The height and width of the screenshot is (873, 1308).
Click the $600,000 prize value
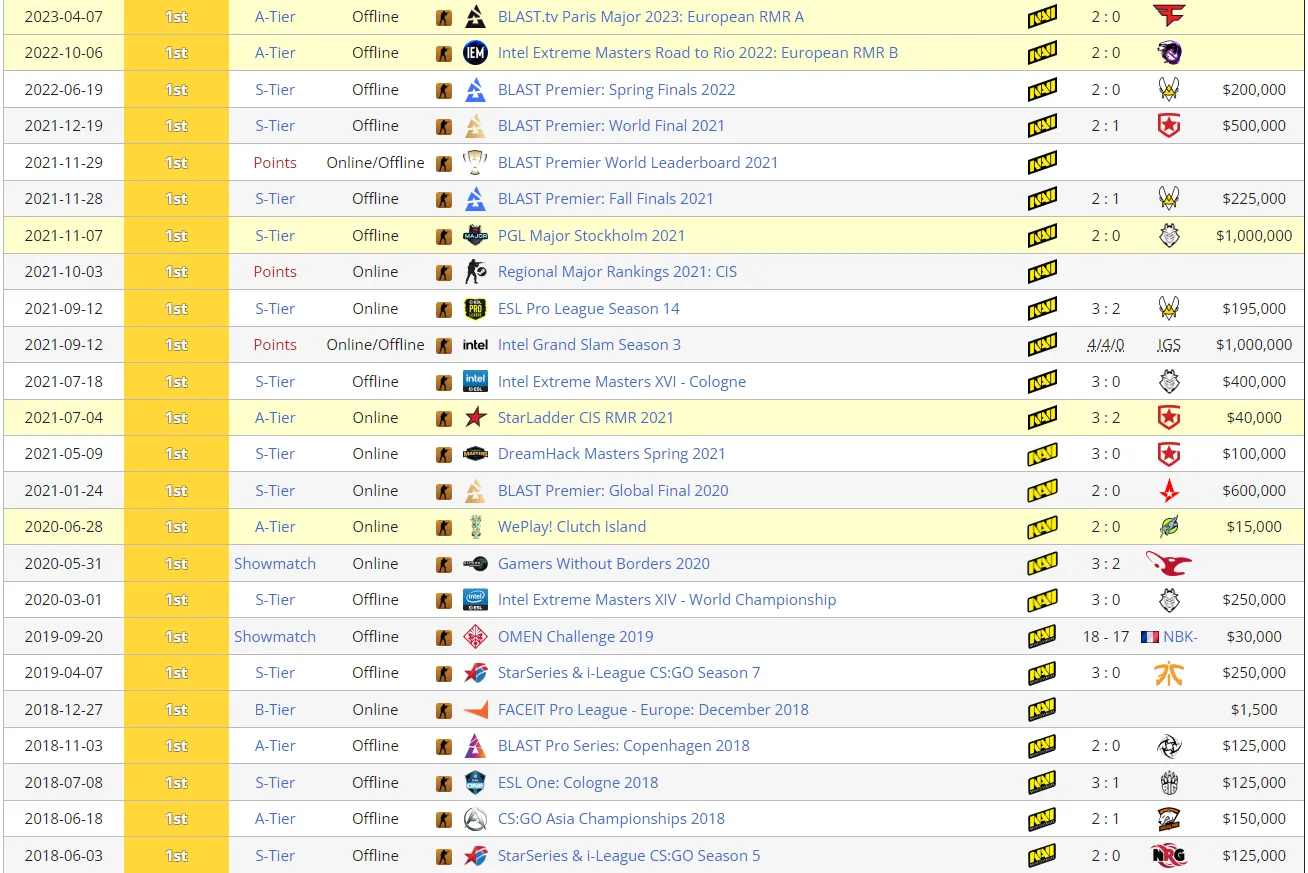click(x=1254, y=490)
